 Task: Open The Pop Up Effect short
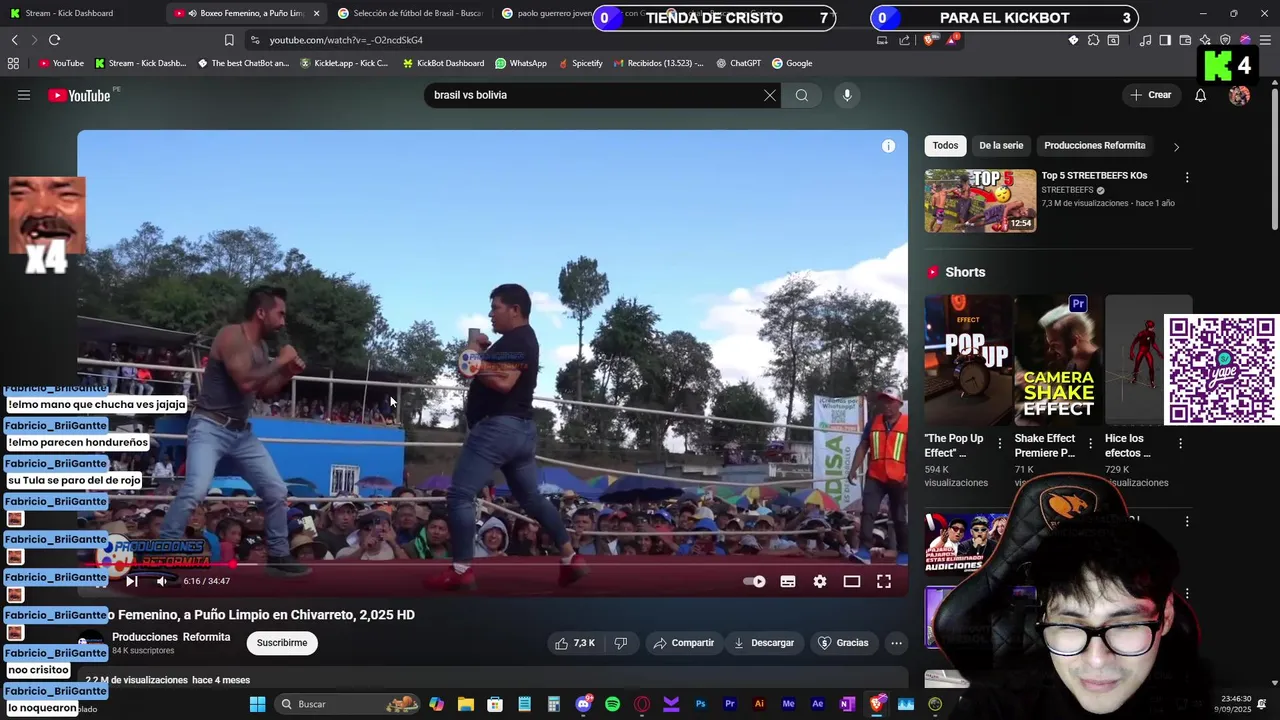click(x=968, y=360)
